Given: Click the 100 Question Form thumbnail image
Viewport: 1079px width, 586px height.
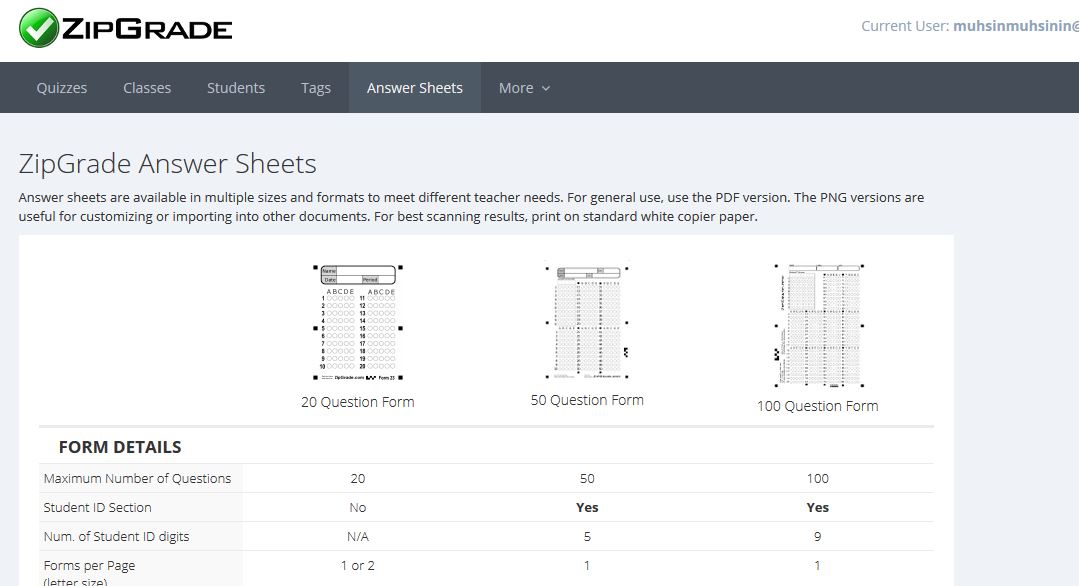Looking at the screenshot, I should click(818, 326).
